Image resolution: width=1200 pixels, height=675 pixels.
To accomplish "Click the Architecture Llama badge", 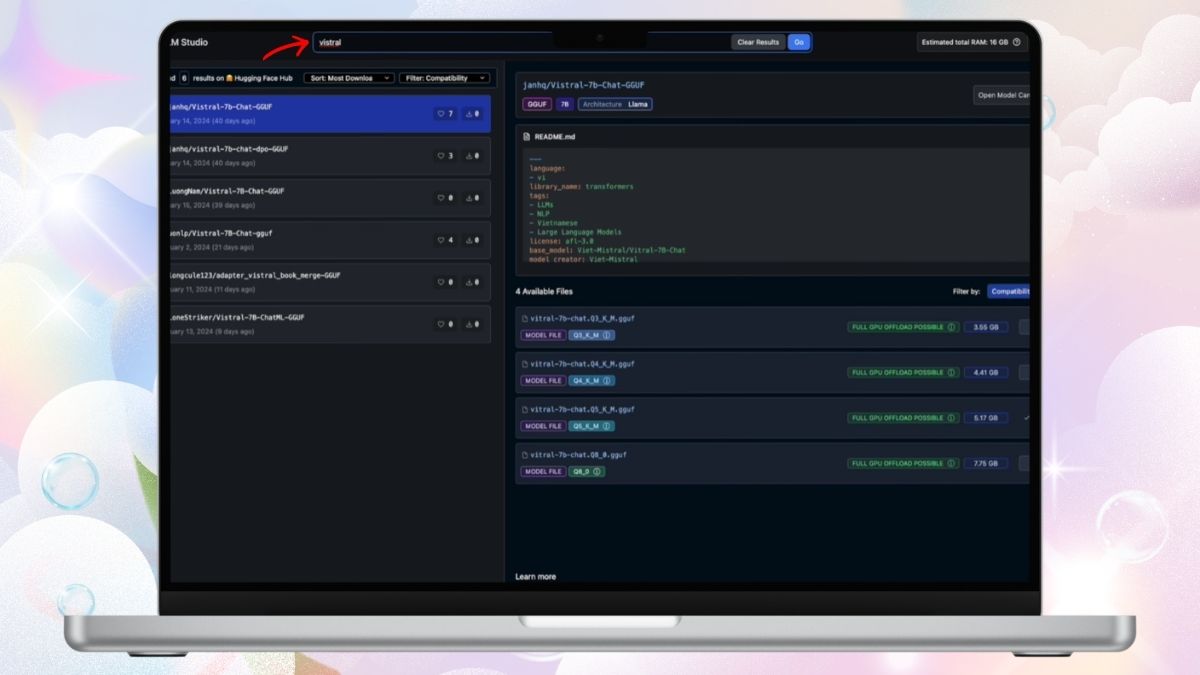I will tap(615, 104).
